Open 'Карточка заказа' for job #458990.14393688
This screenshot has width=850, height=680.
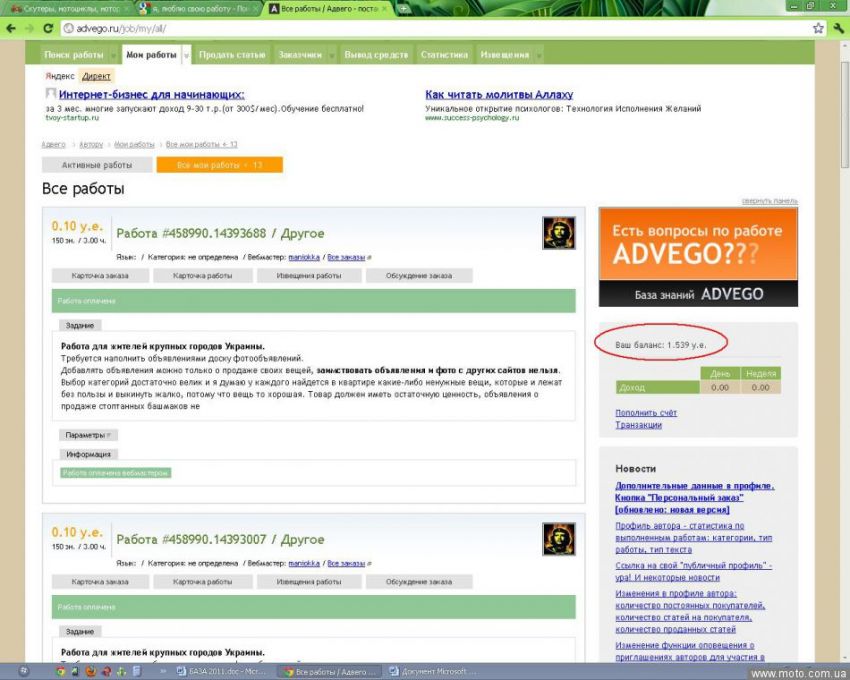tap(100, 275)
